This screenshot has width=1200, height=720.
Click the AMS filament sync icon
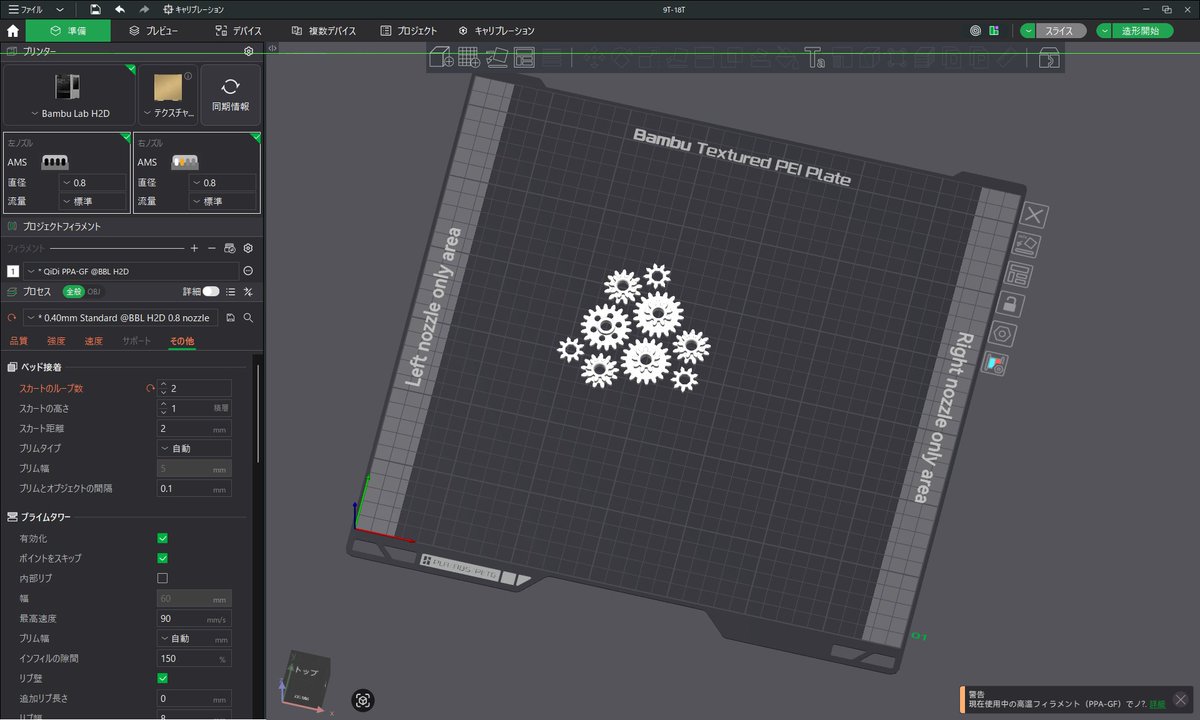tap(230, 248)
